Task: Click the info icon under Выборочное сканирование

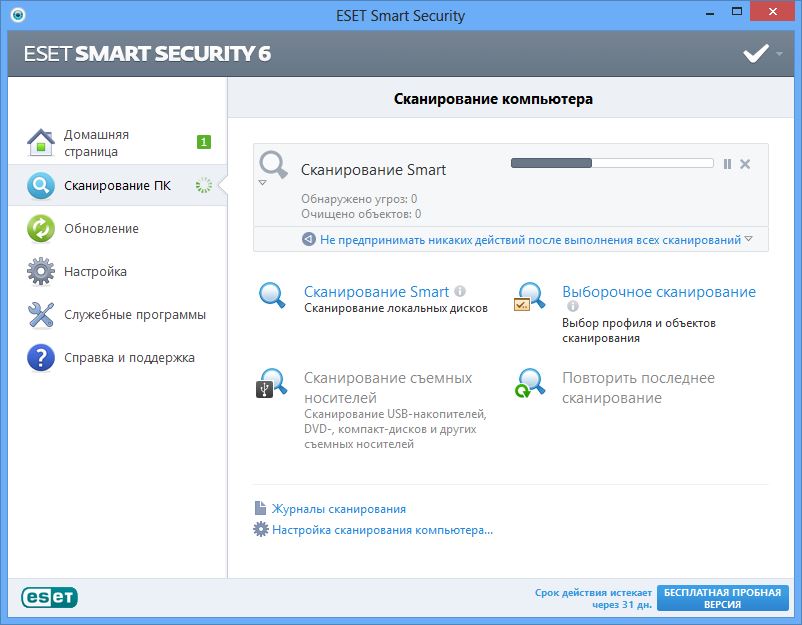Action: point(573,307)
